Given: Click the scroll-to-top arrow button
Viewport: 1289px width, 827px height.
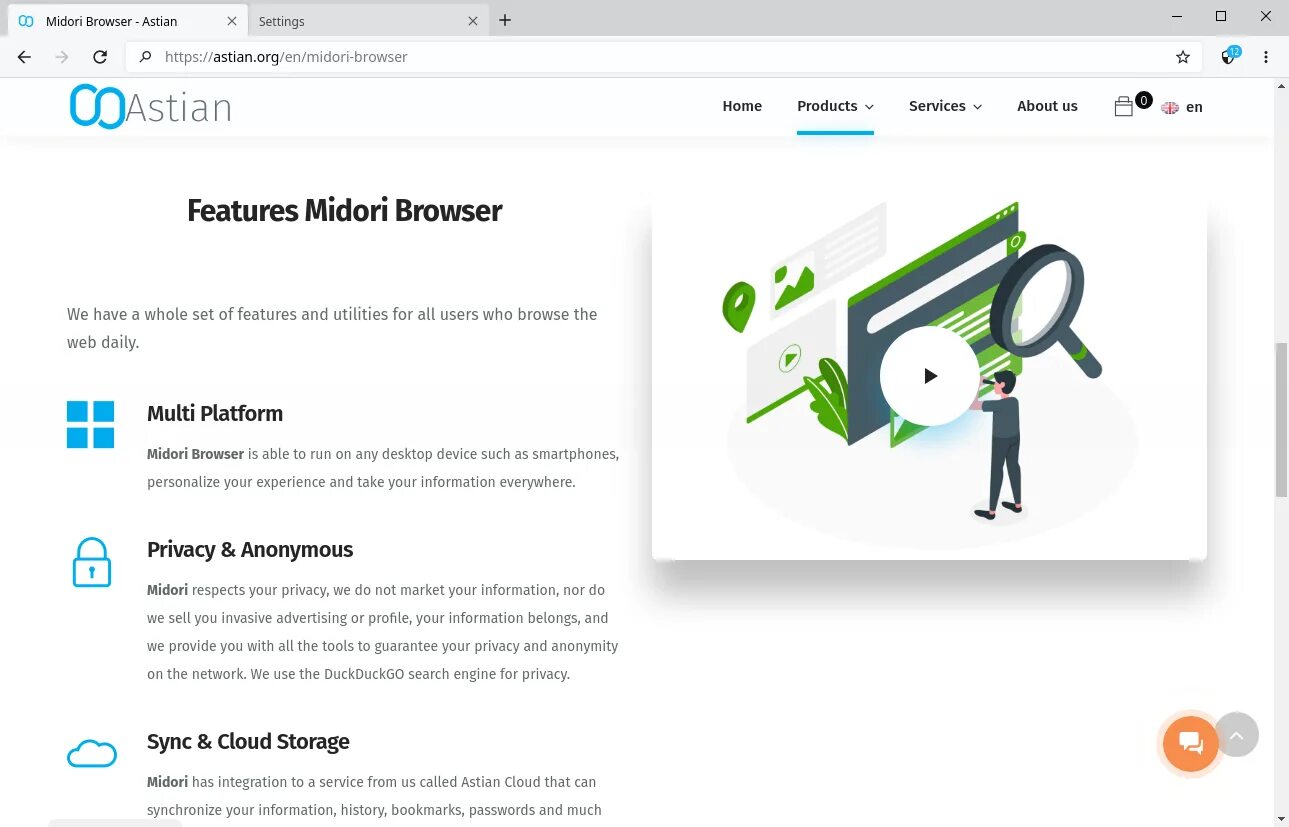Looking at the screenshot, I should 1236,735.
